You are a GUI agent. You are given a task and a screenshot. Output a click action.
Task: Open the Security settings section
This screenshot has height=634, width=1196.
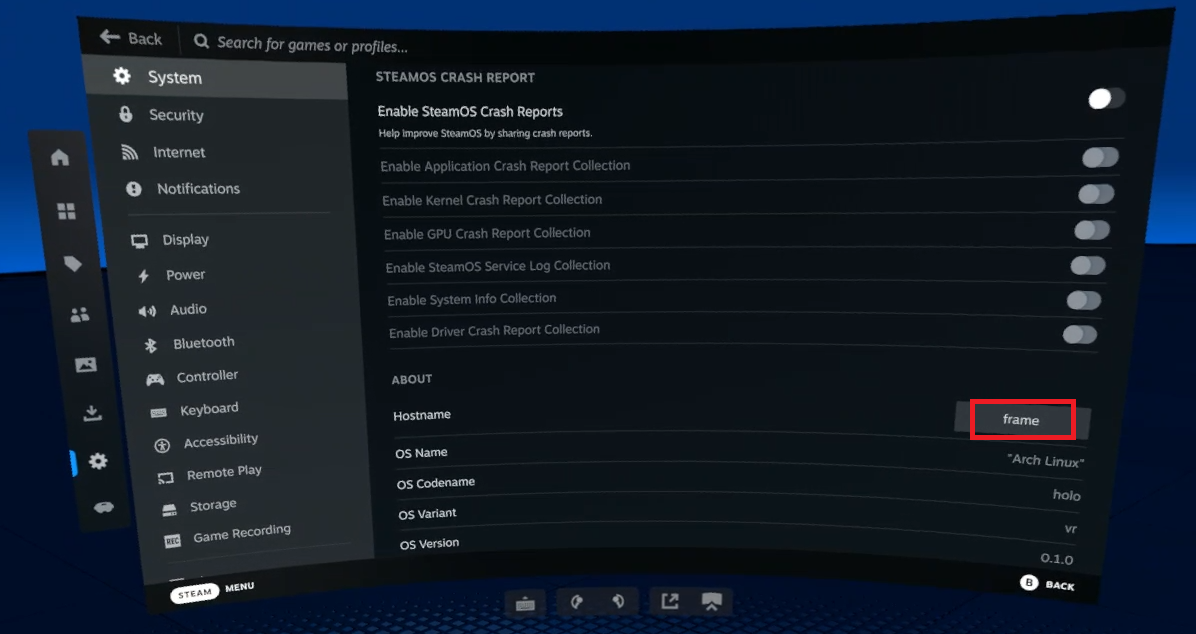click(x=176, y=115)
